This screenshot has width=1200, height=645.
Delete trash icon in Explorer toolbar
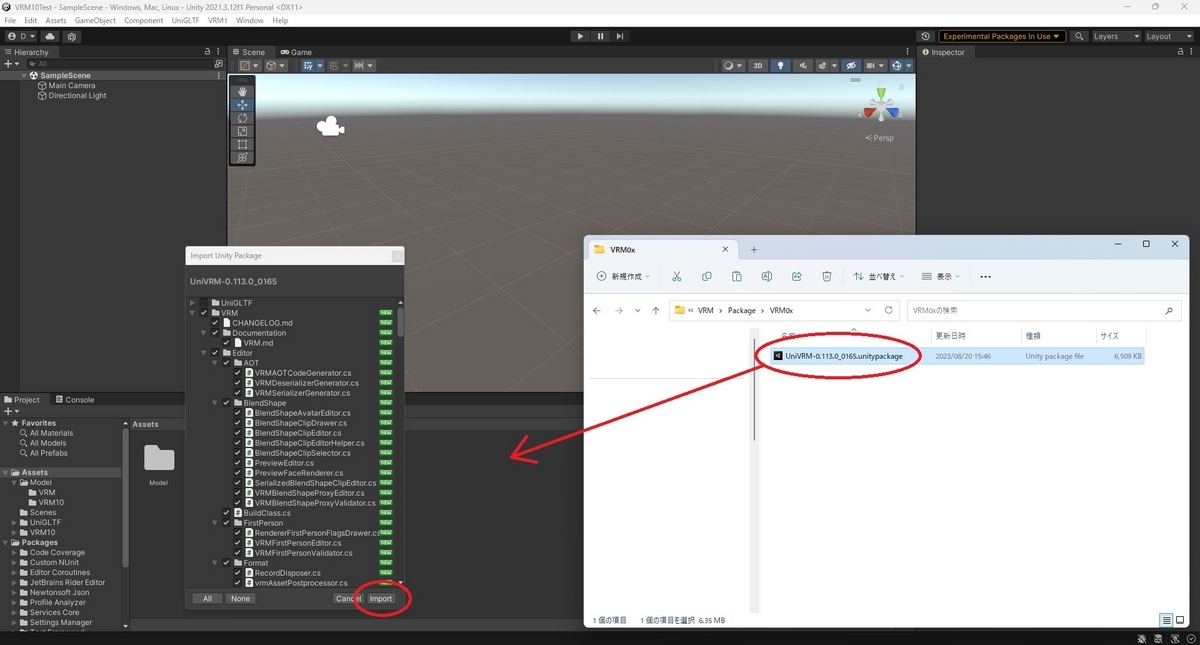coord(827,276)
